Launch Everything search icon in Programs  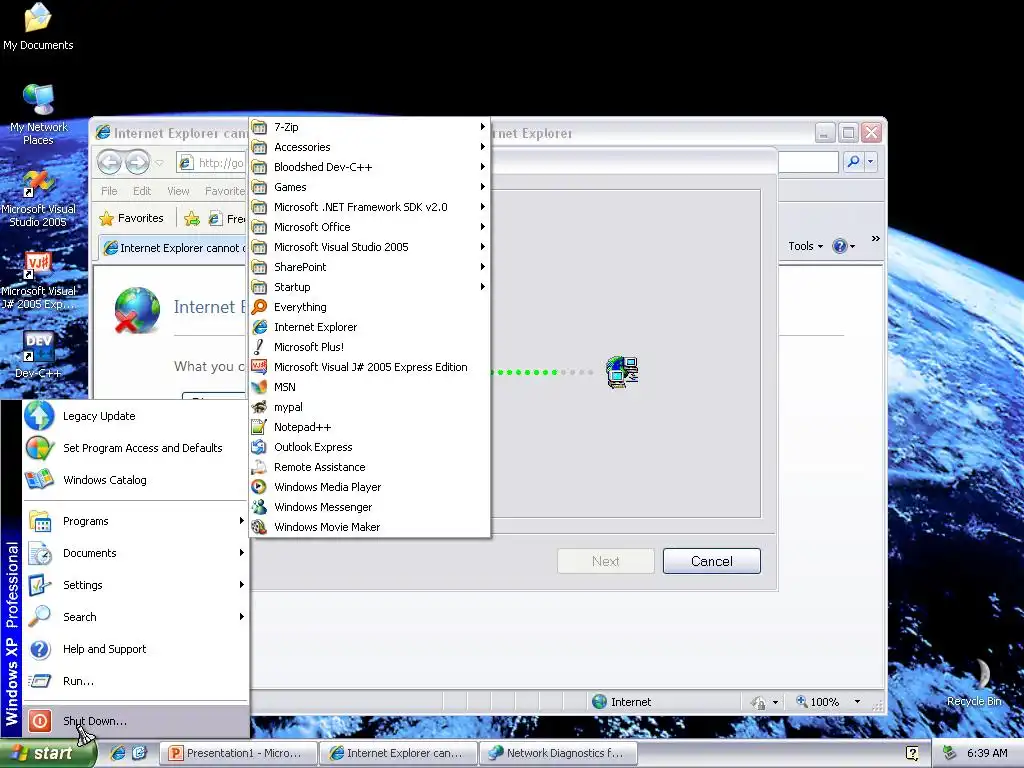click(259, 306)
